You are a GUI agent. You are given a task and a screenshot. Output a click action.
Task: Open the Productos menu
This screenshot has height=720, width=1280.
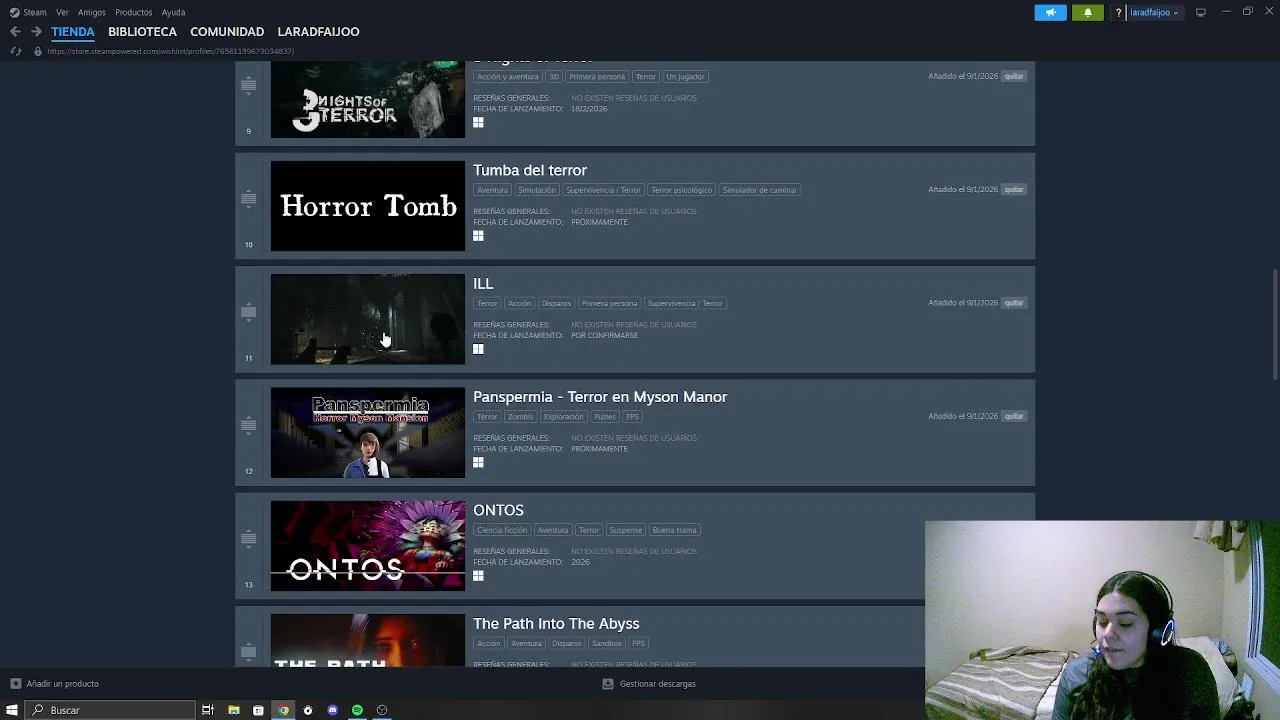click(x=133, y=12)
